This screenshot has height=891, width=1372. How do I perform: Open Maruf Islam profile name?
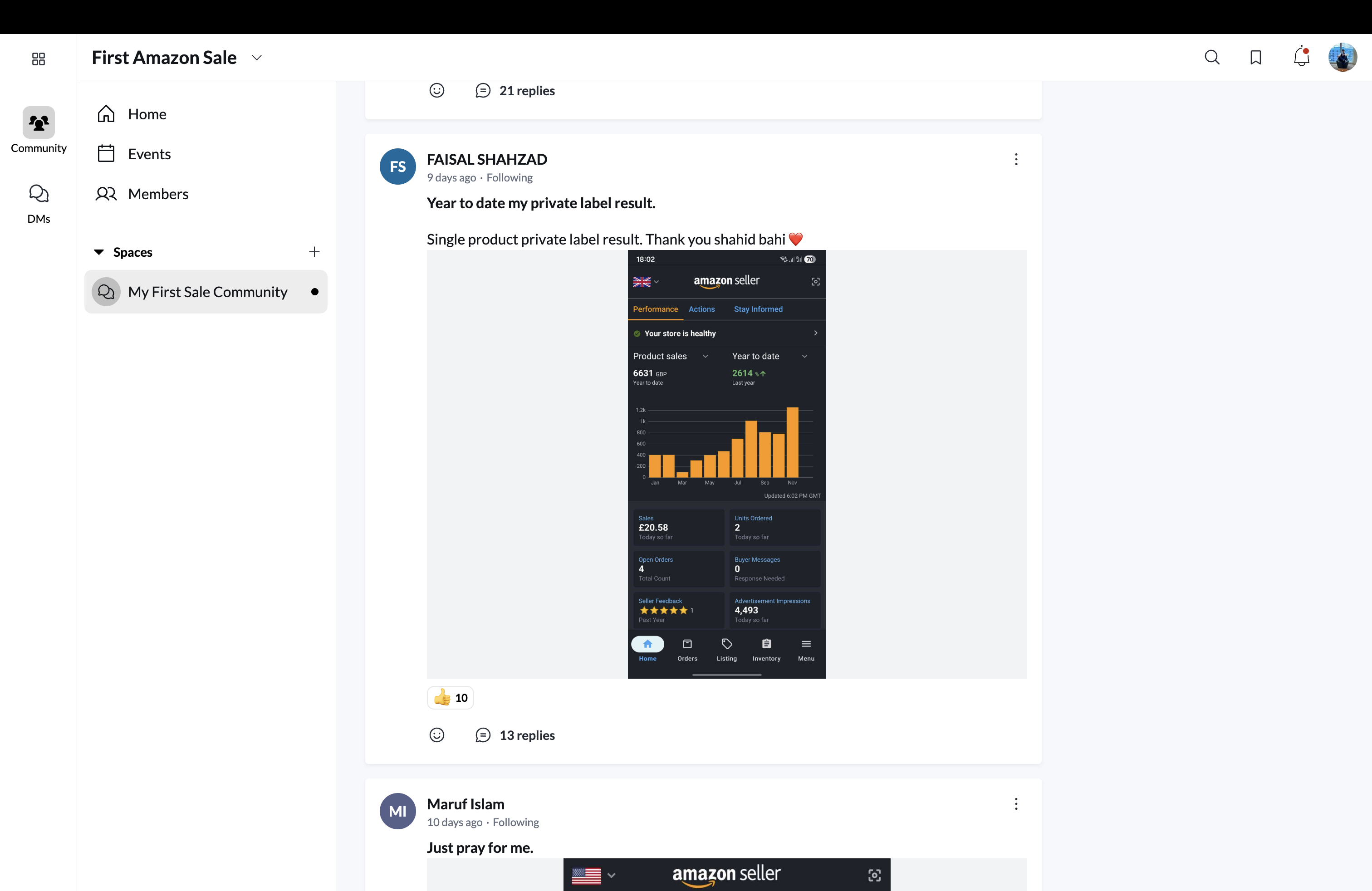click(466, 803)
